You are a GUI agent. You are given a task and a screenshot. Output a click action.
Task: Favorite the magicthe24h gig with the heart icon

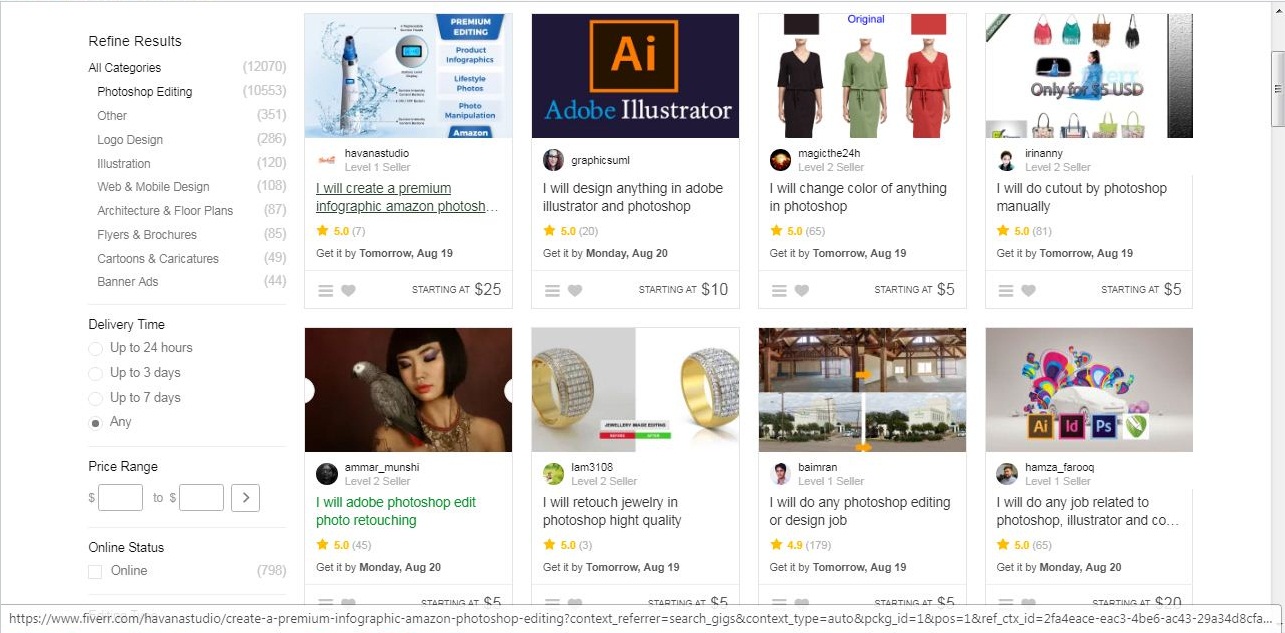point(802,291)
